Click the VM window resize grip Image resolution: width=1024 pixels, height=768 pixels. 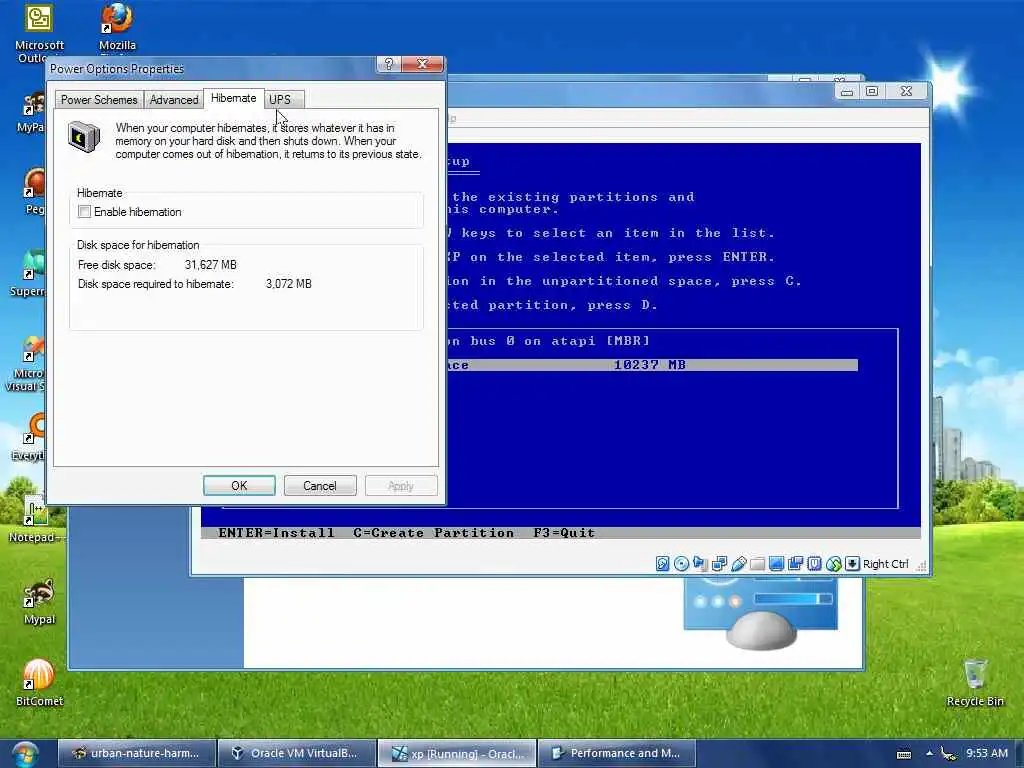click(921, 566)
